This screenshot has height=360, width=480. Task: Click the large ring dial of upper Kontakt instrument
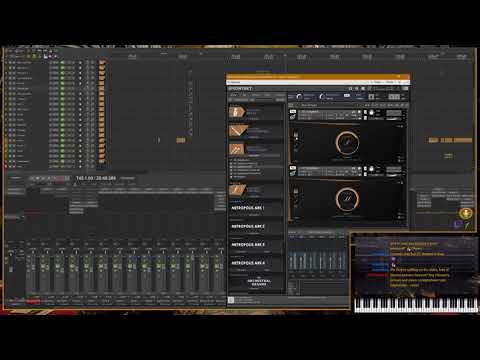coord(347,143)
